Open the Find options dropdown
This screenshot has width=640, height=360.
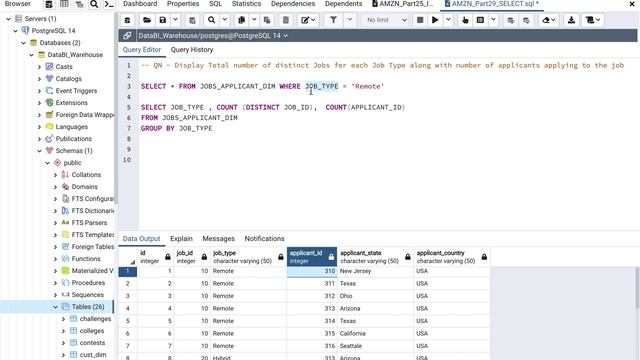[225, 20]
